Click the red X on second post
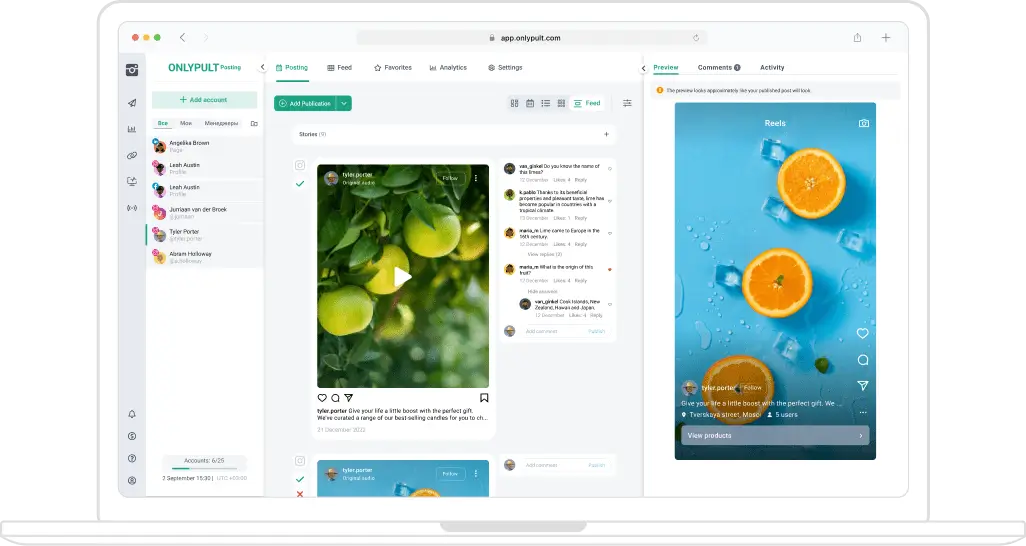The width and height of the screenshot is (1026, 546). tap(299, 494)
